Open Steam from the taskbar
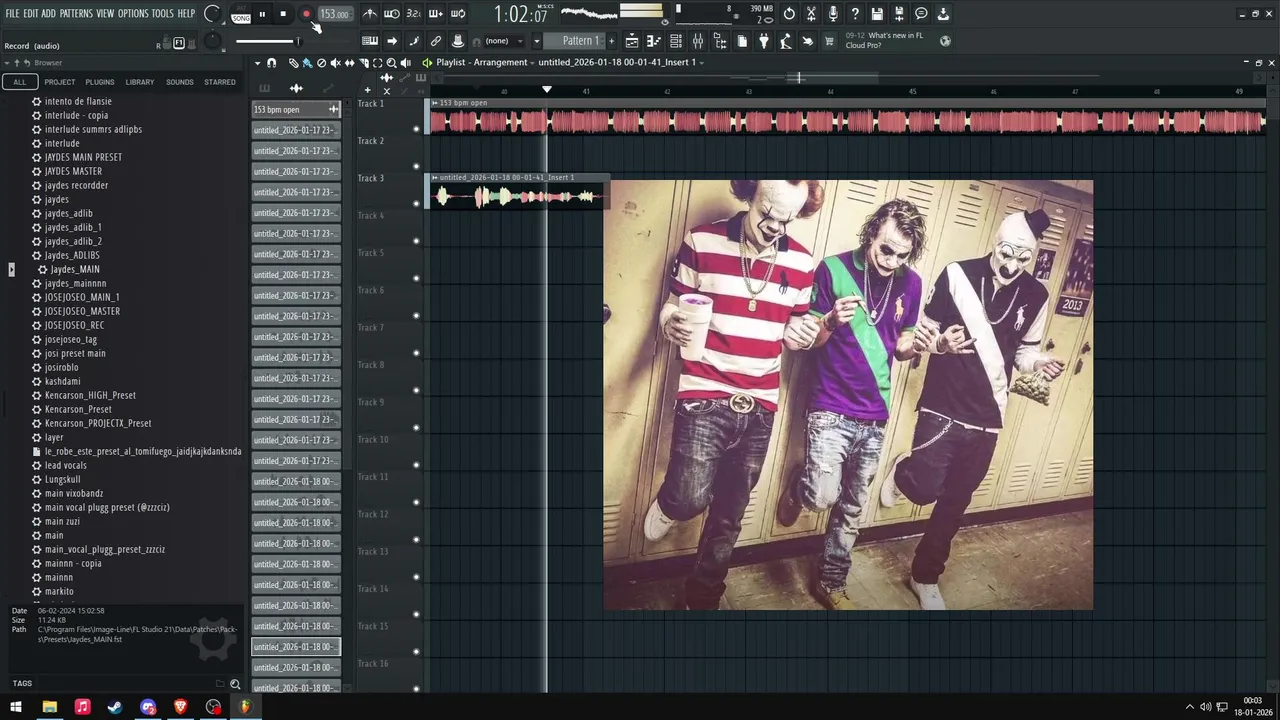This screenshot has width=1280, height=720. (x=115, y=707)
